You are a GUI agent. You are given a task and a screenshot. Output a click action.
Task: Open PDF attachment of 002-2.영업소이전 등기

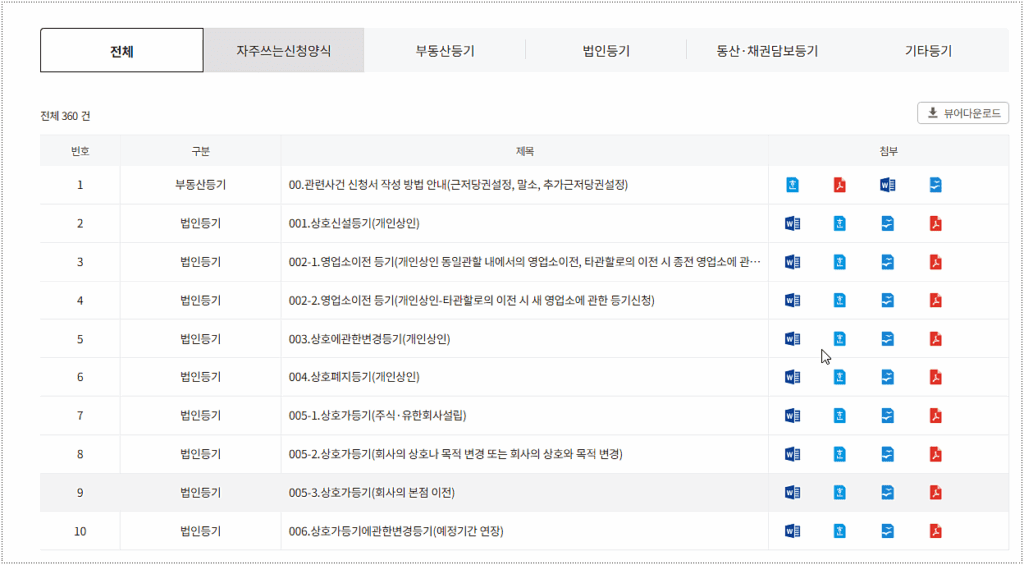[x=936, y=300]
